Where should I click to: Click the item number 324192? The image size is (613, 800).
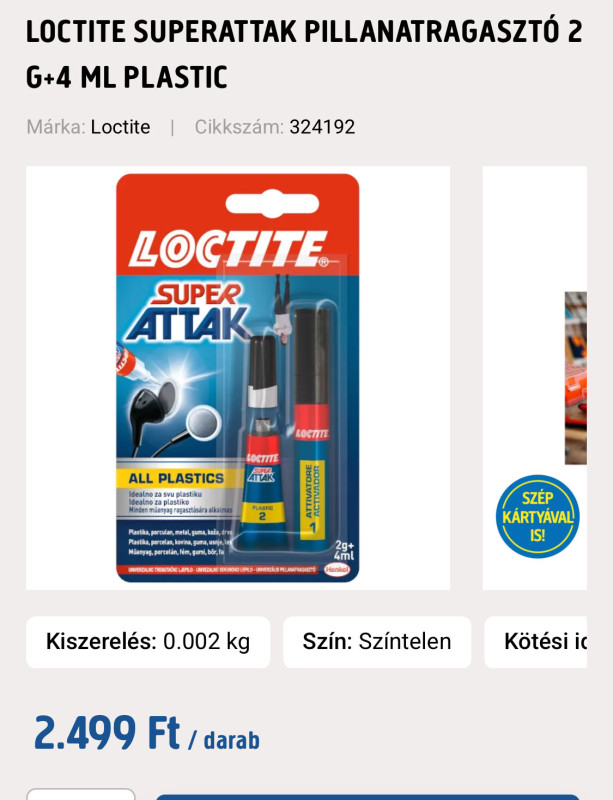(322, 127)
